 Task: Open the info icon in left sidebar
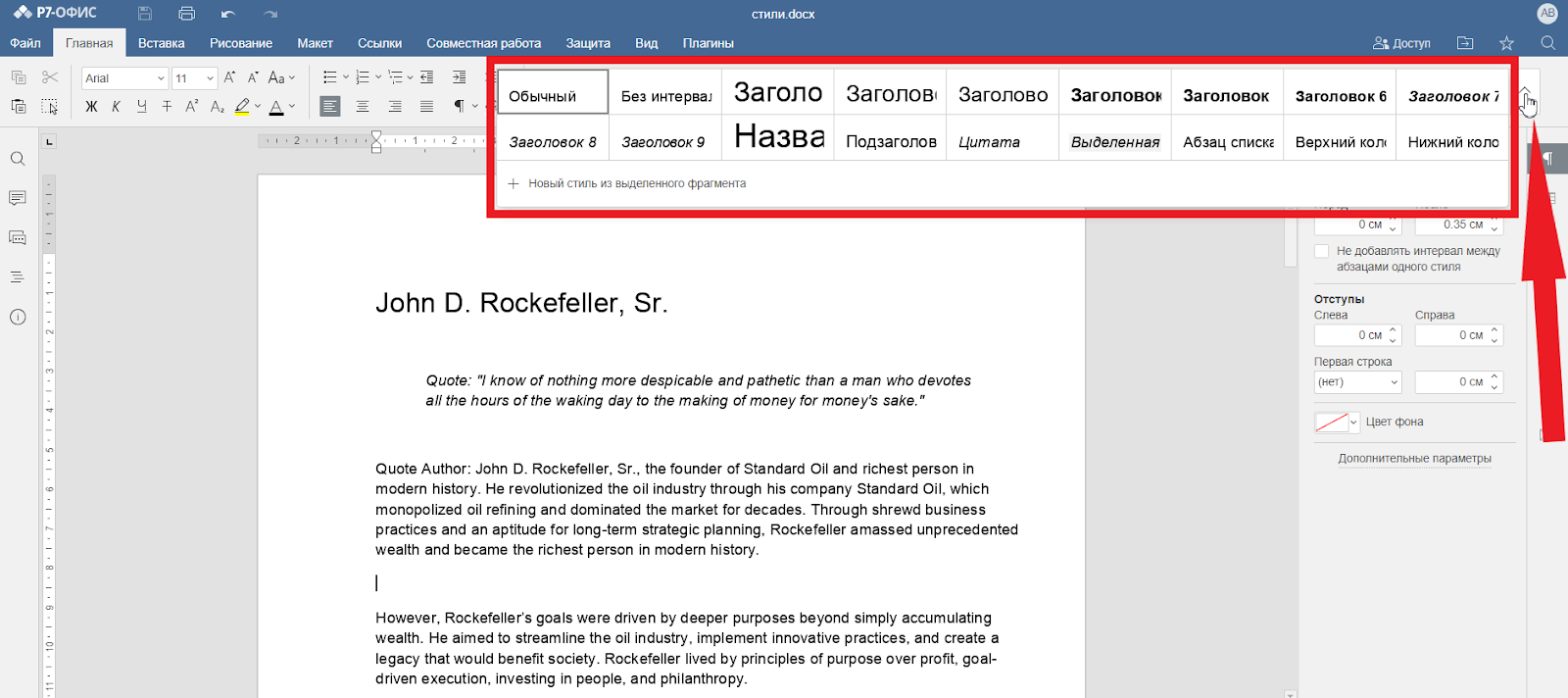coord(18,317)
